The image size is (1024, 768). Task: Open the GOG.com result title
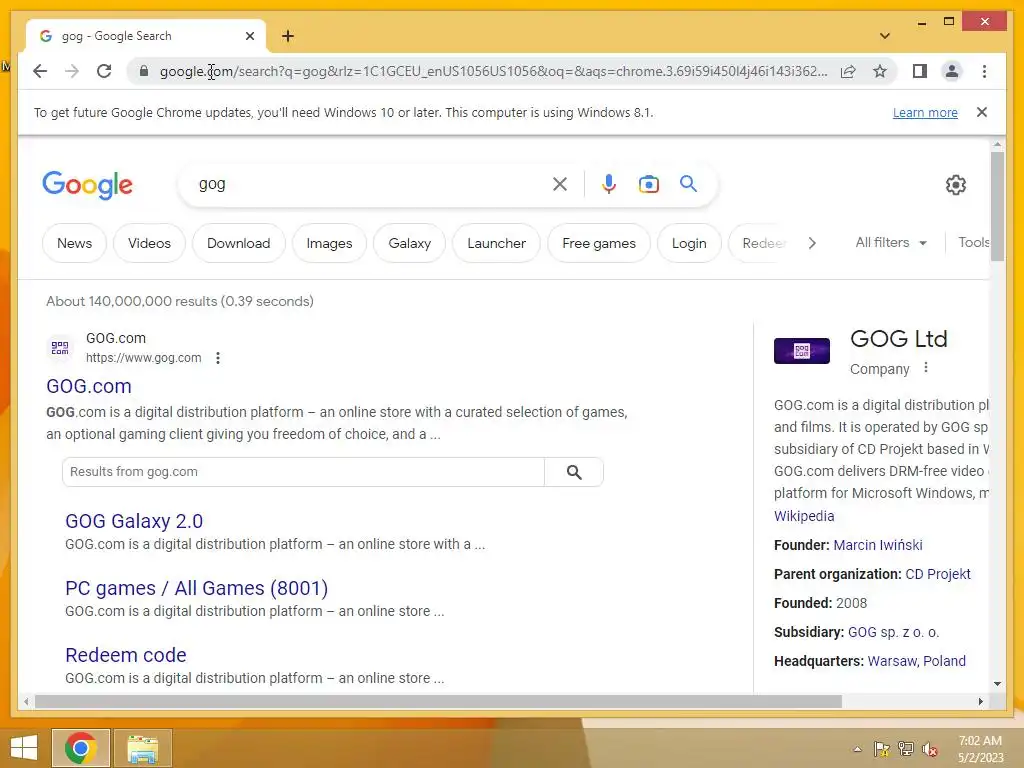tap(89, 386)
